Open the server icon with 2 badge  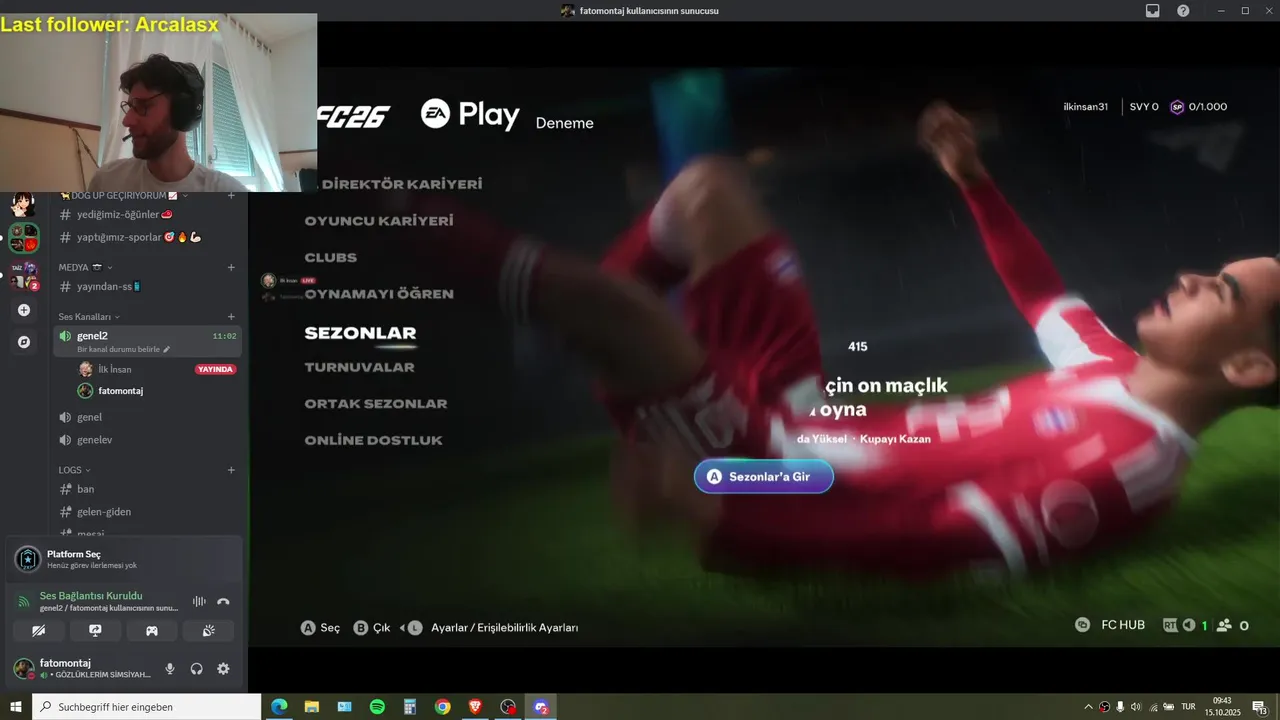[24, 275]
